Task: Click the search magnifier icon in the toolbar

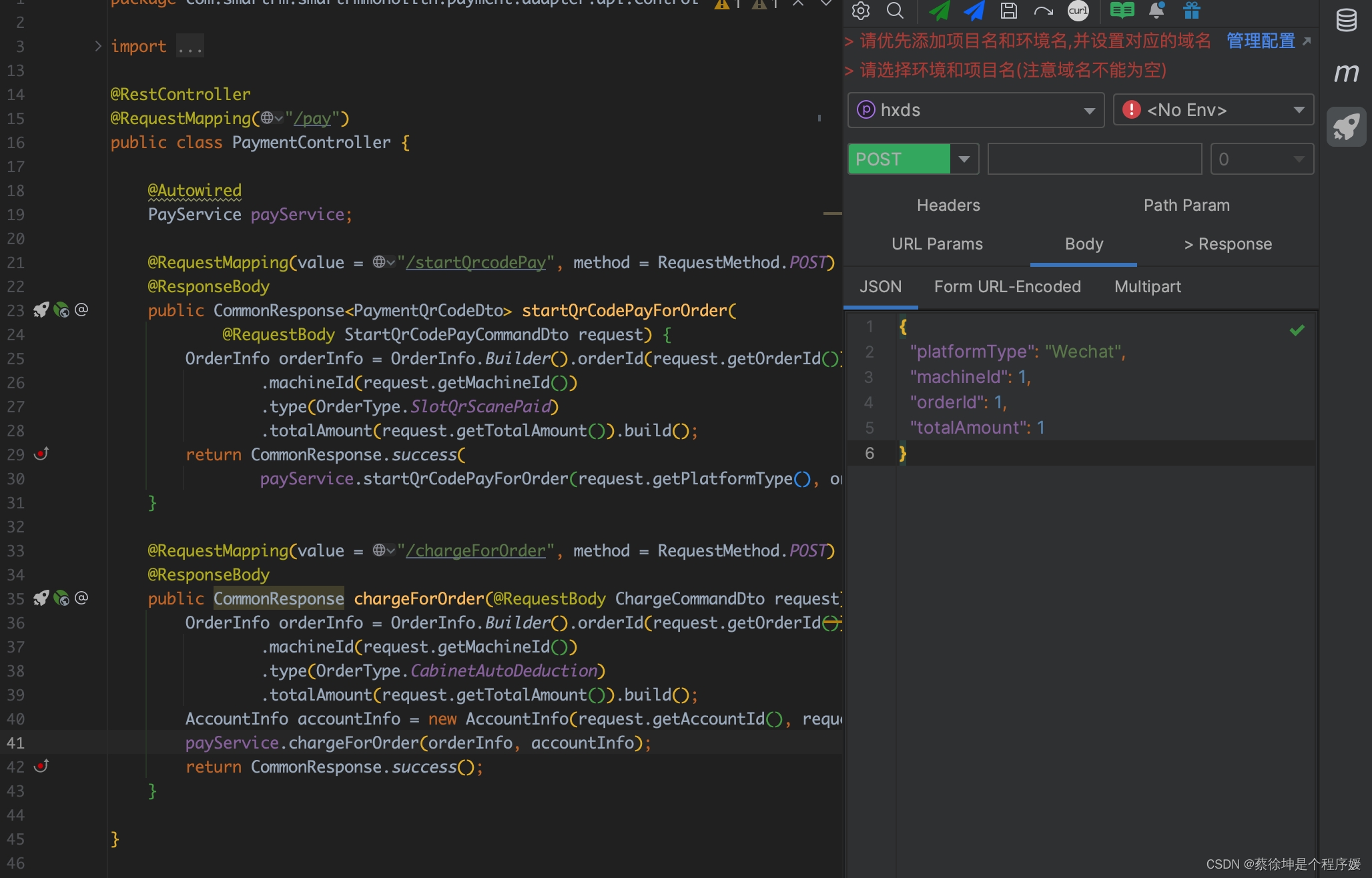Action: coord(896,11)
